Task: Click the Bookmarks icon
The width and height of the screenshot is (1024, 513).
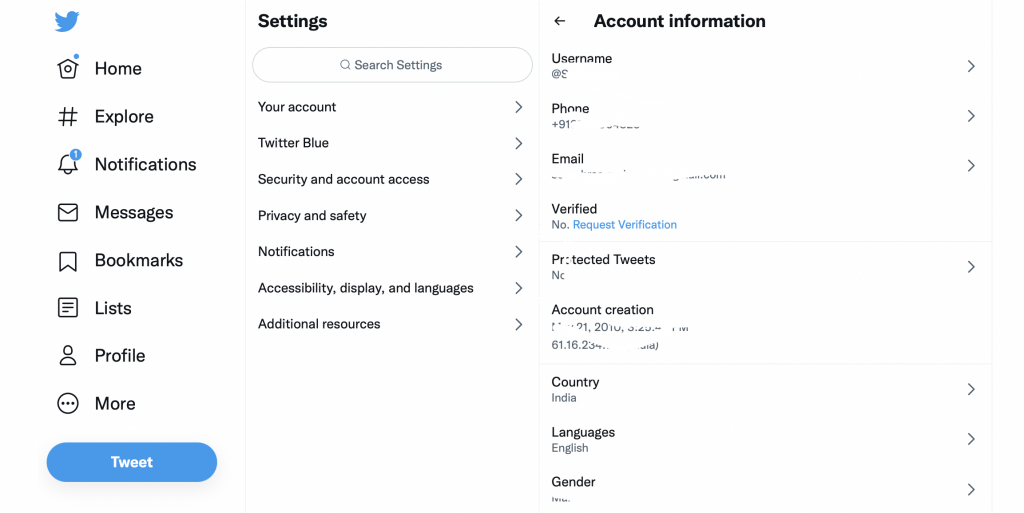Action: (x=68, y=261)
